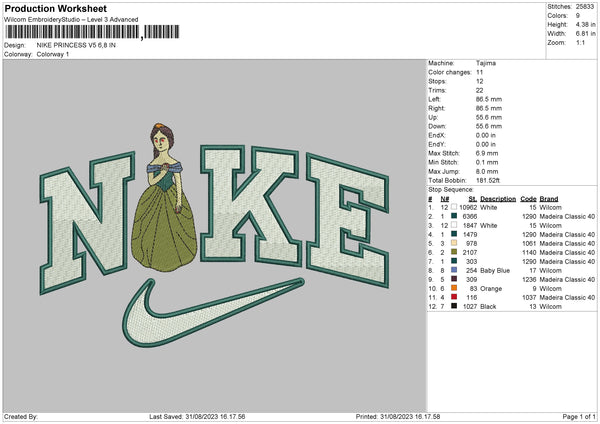Click the princess figure in the design preview
600x424 pixels.
click(164, 199)
